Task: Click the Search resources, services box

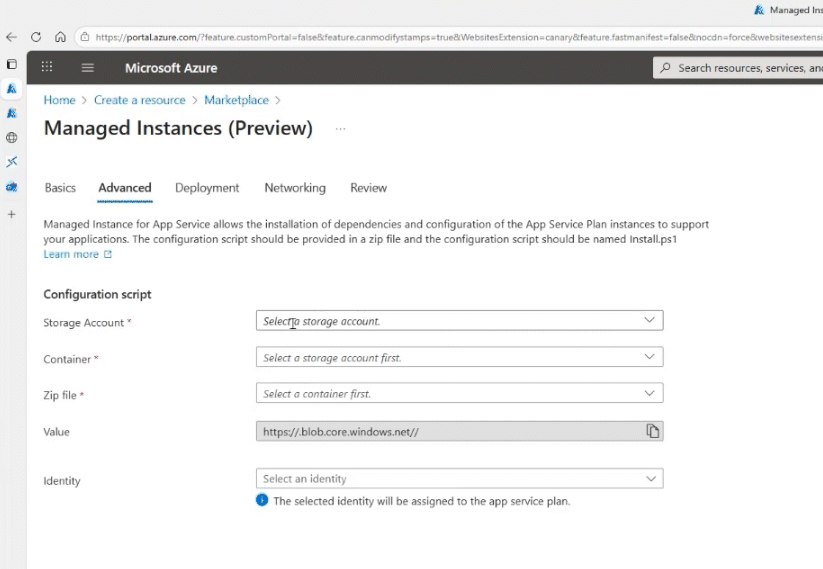Action: tap(738, 68)
